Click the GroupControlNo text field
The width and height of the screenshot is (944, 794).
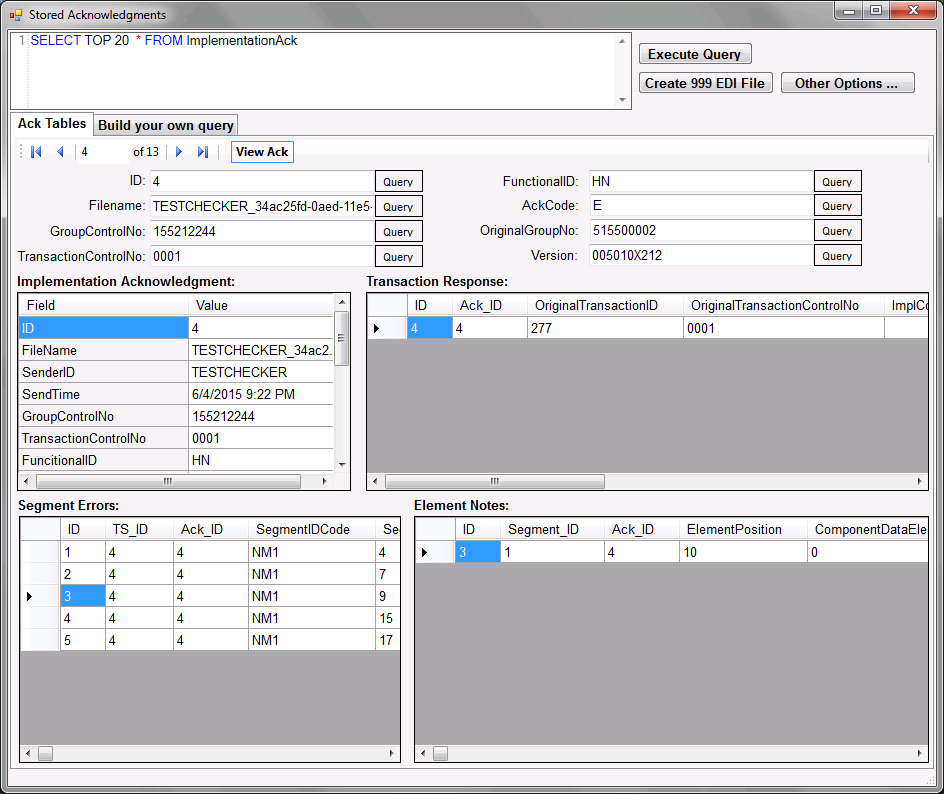click(x=261, y=231)
